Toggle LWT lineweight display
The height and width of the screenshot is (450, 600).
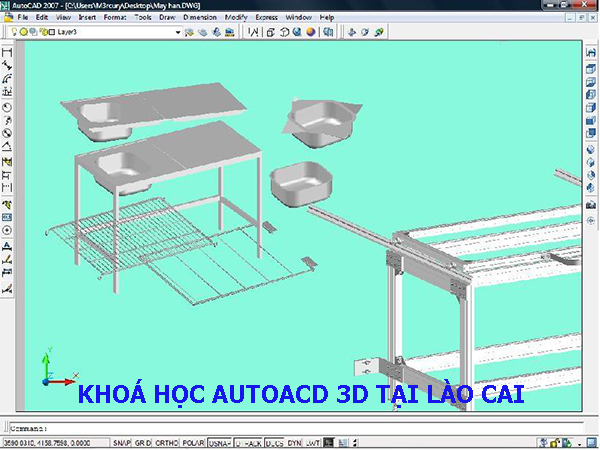pyautogui.click(x=313, y=443)
